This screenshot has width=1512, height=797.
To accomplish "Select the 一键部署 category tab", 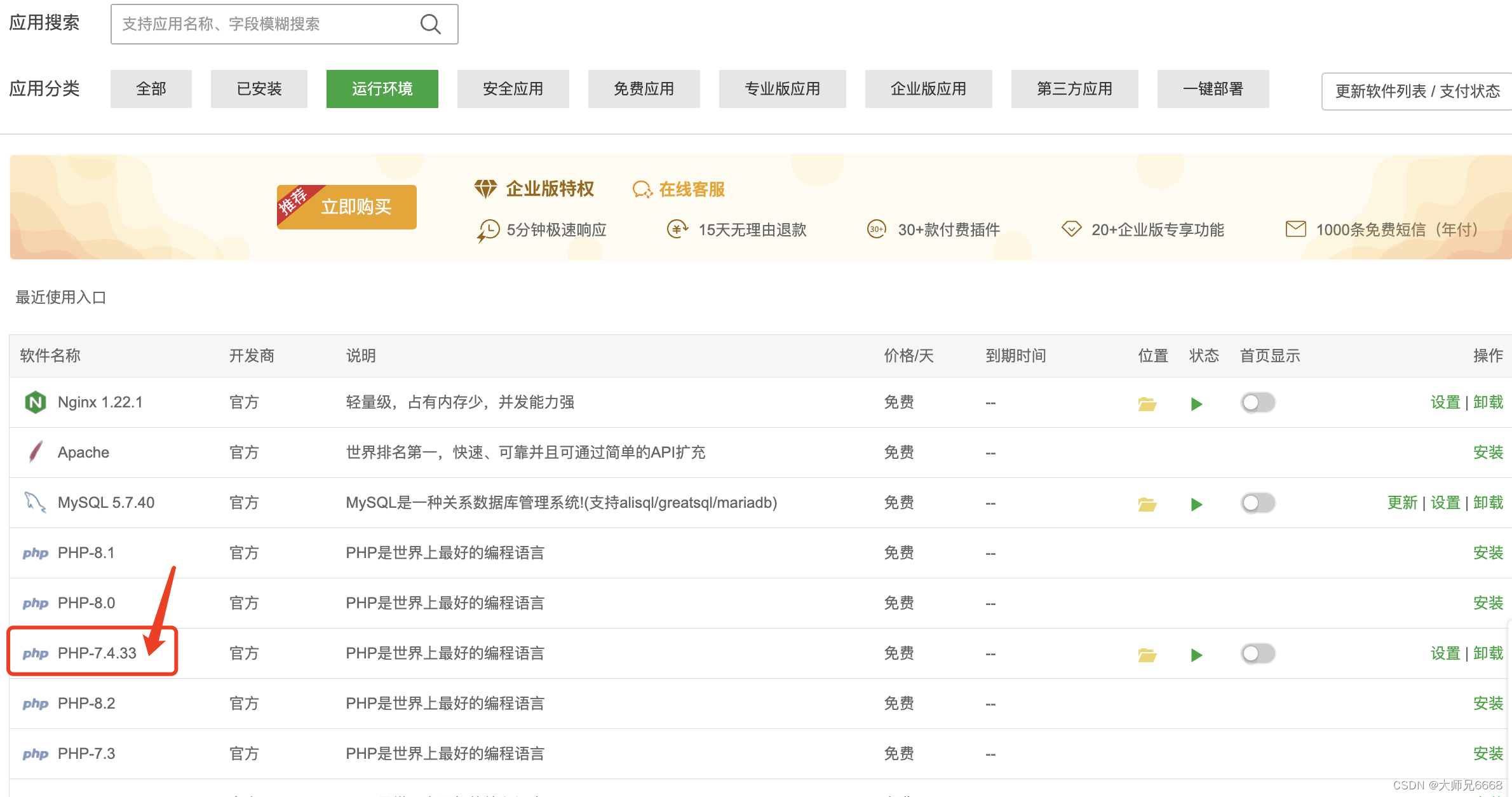I will coord(1213,89).
